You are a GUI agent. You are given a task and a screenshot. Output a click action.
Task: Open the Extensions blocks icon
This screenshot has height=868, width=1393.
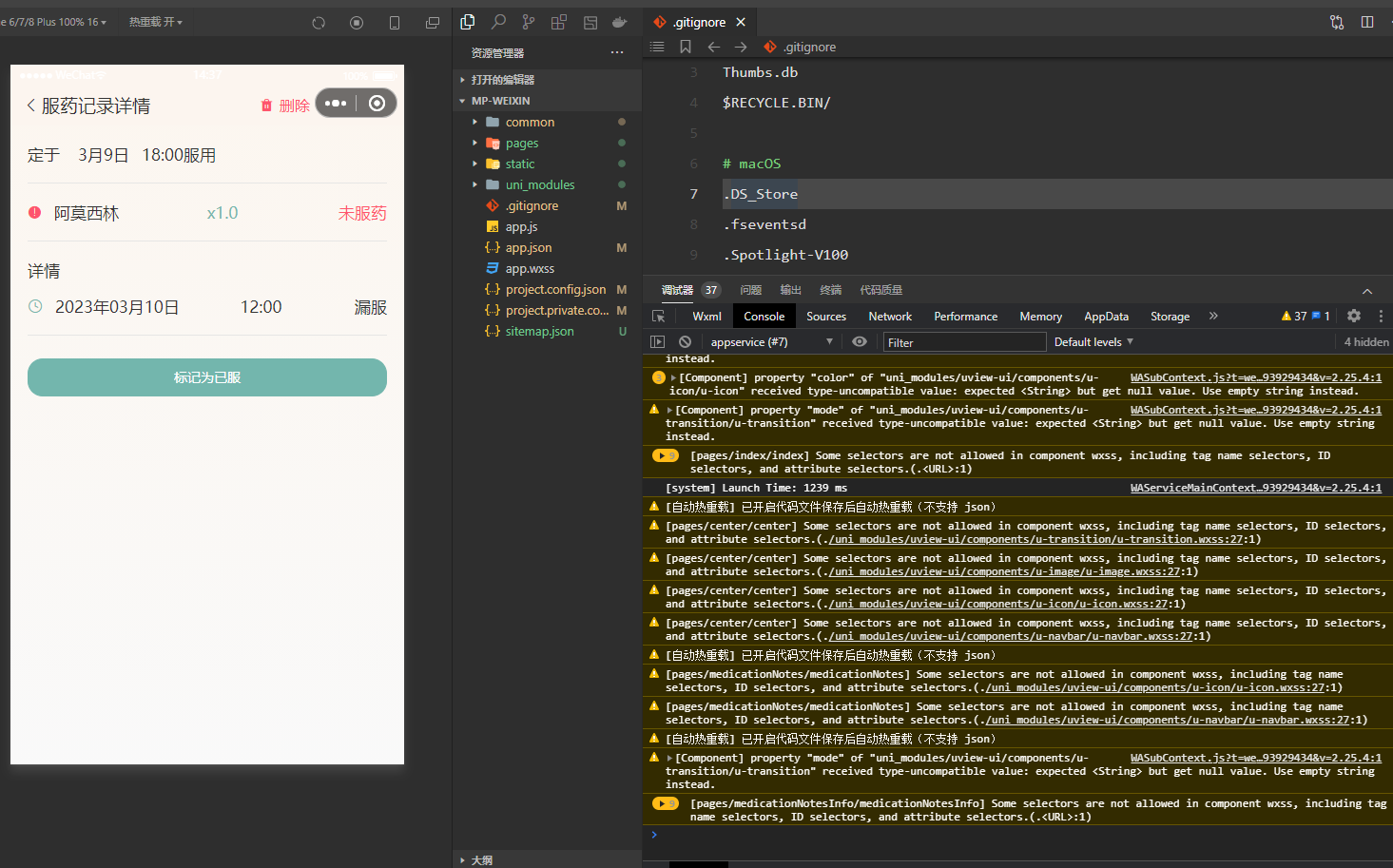tap(559, 22)
